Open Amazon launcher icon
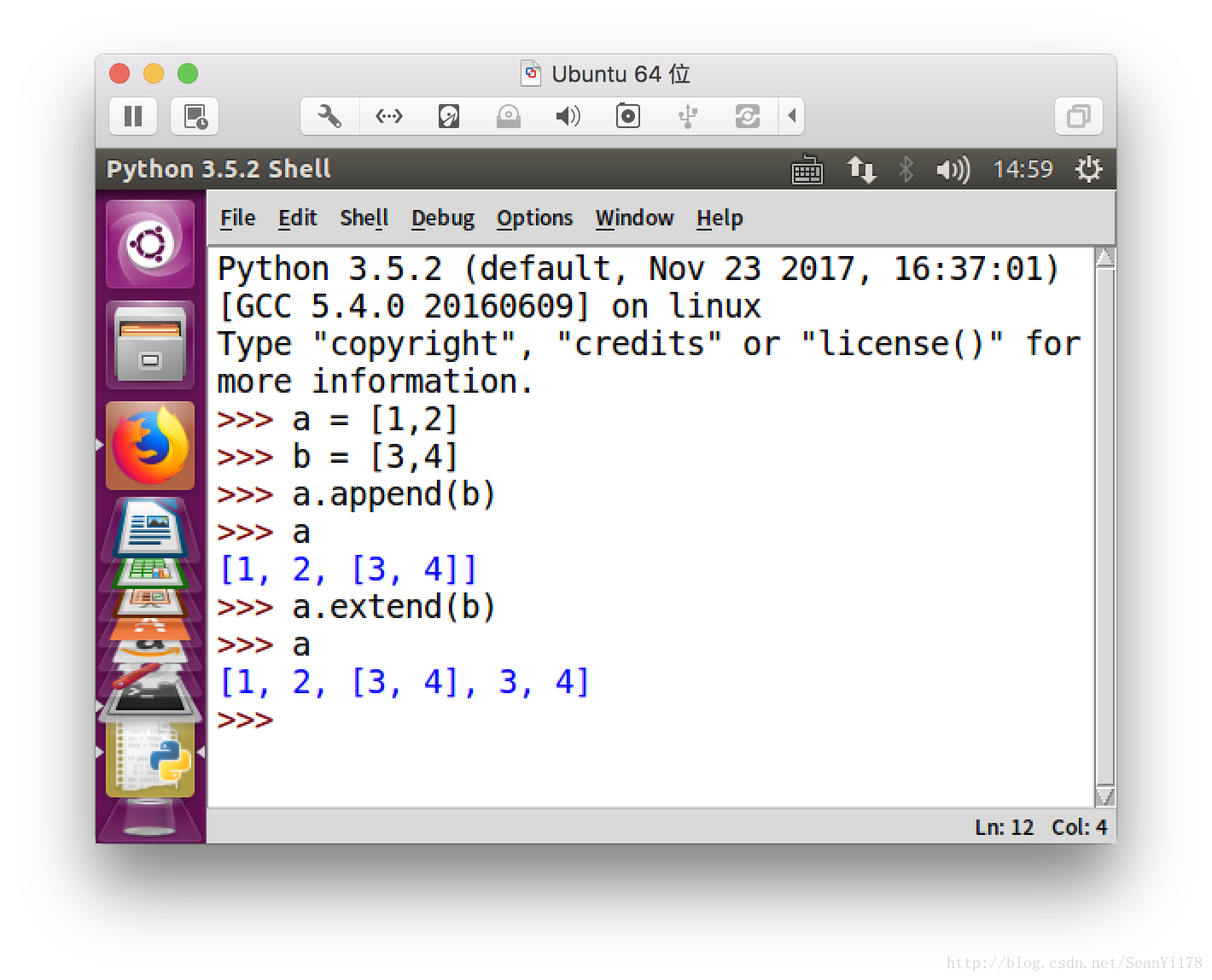 (x=150, y=652)
